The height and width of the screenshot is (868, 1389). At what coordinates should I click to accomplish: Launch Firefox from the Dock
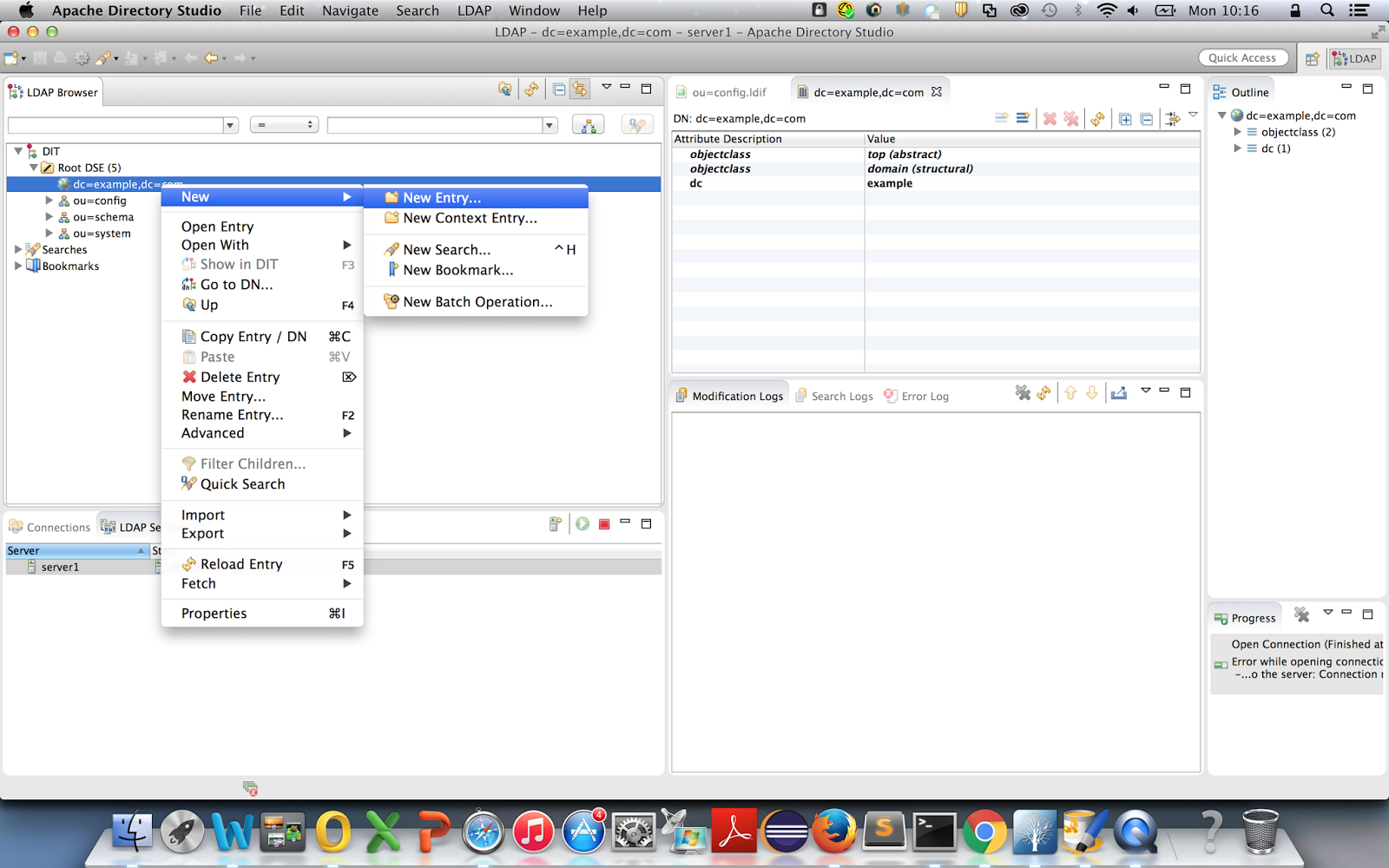click(834, 832)
